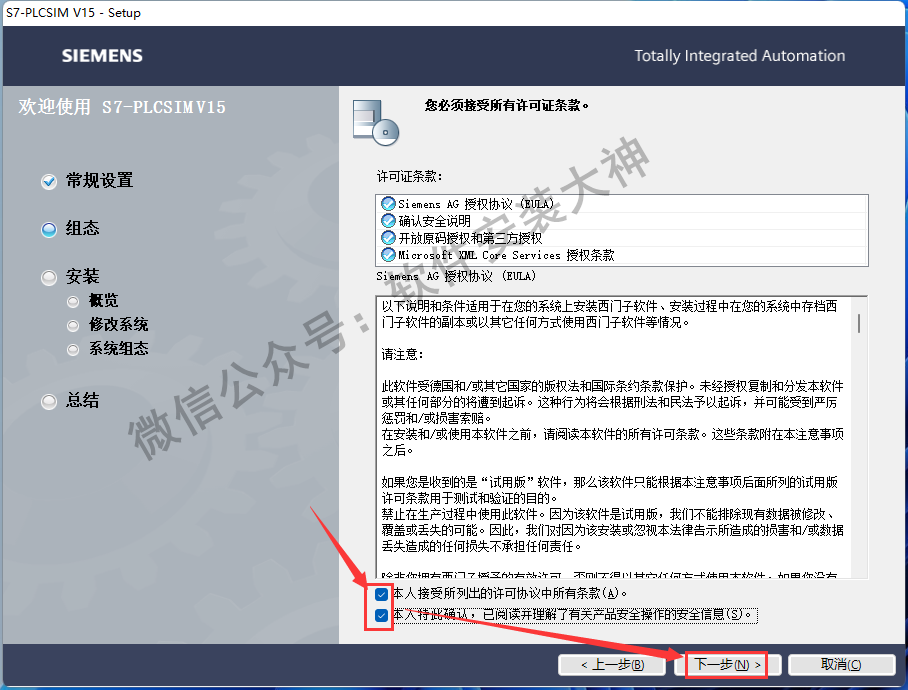908x690 pixels.
Task: Select 开放原码授权和第三方授权 list row
Action: [622, 237]
